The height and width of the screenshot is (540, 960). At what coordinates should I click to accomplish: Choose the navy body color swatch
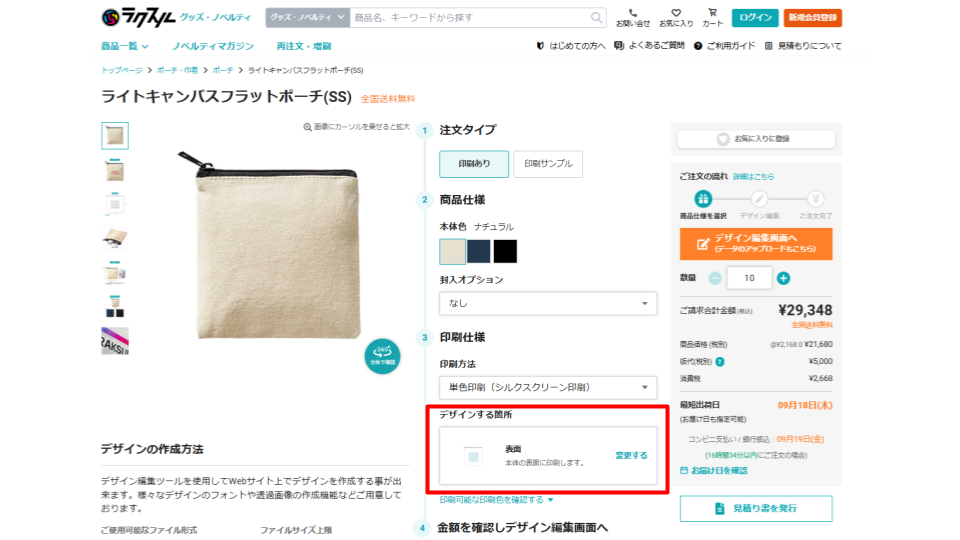click(479, 250)
